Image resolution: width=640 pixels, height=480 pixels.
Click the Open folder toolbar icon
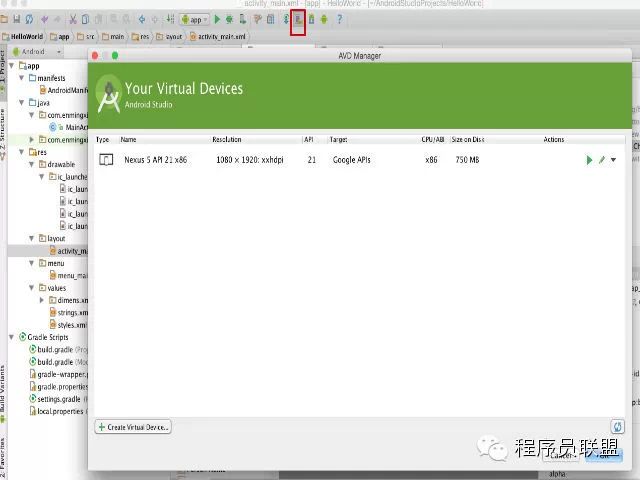point(4,19)
